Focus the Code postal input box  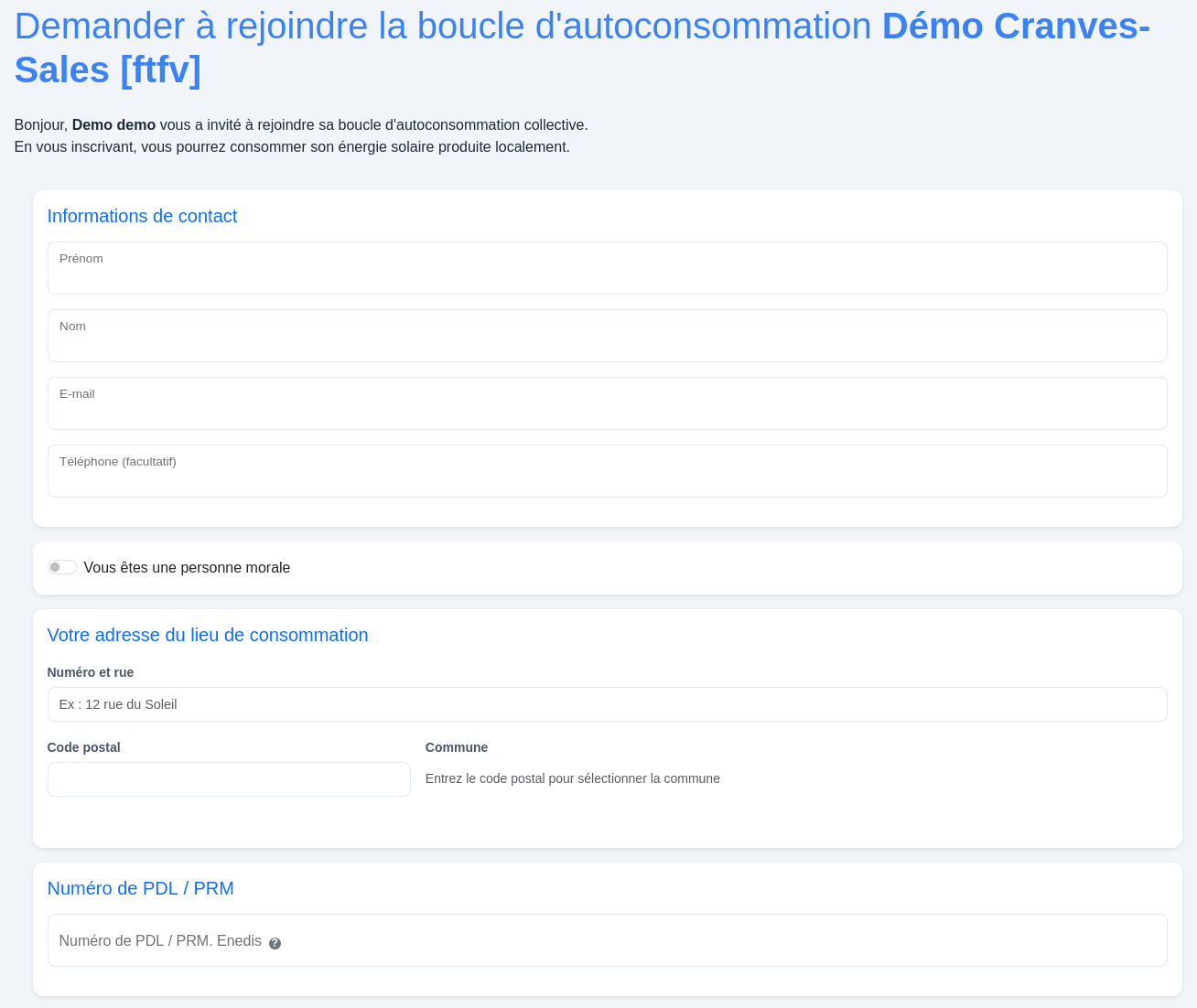229,779
